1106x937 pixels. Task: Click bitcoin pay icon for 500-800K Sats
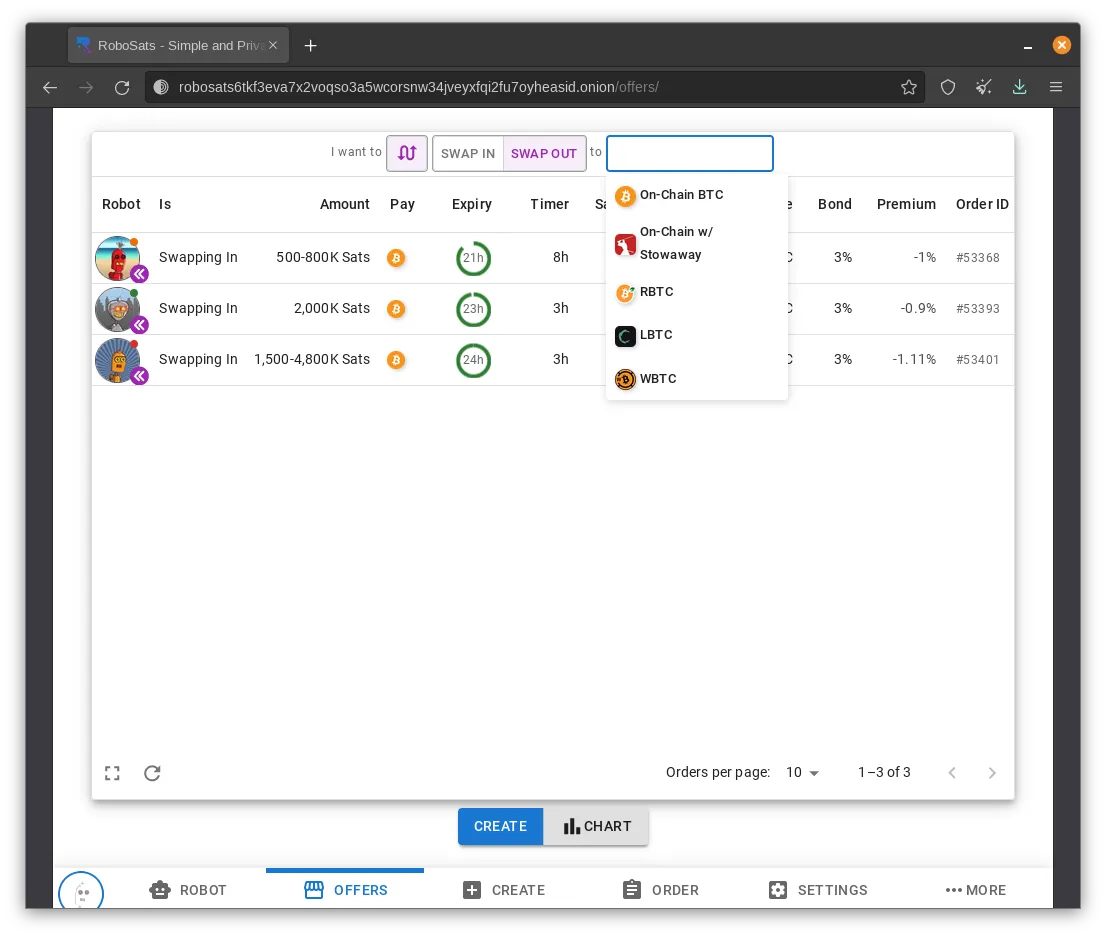[396, 258]
